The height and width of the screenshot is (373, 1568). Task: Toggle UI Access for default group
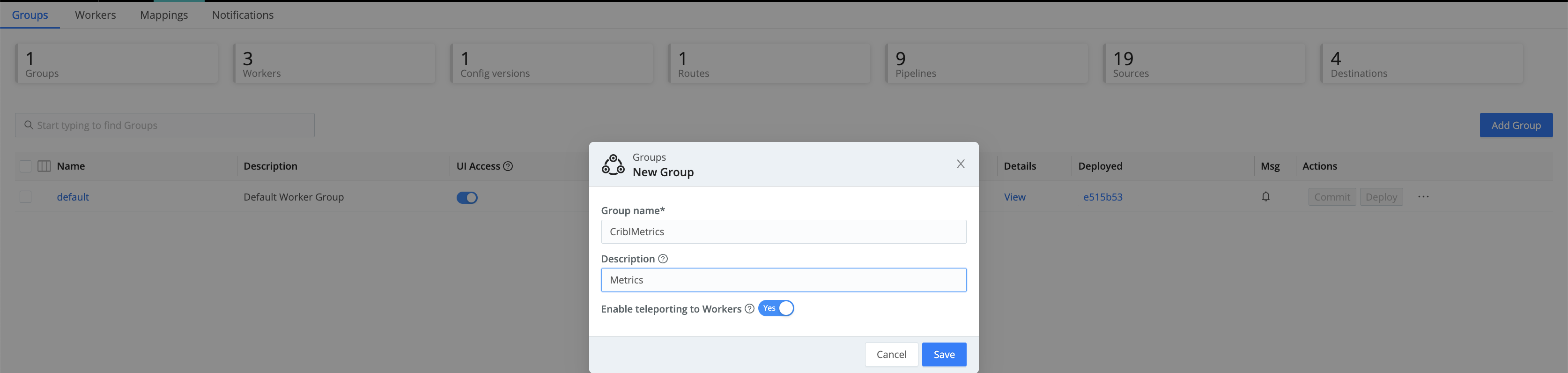click(x=467, y=197)
